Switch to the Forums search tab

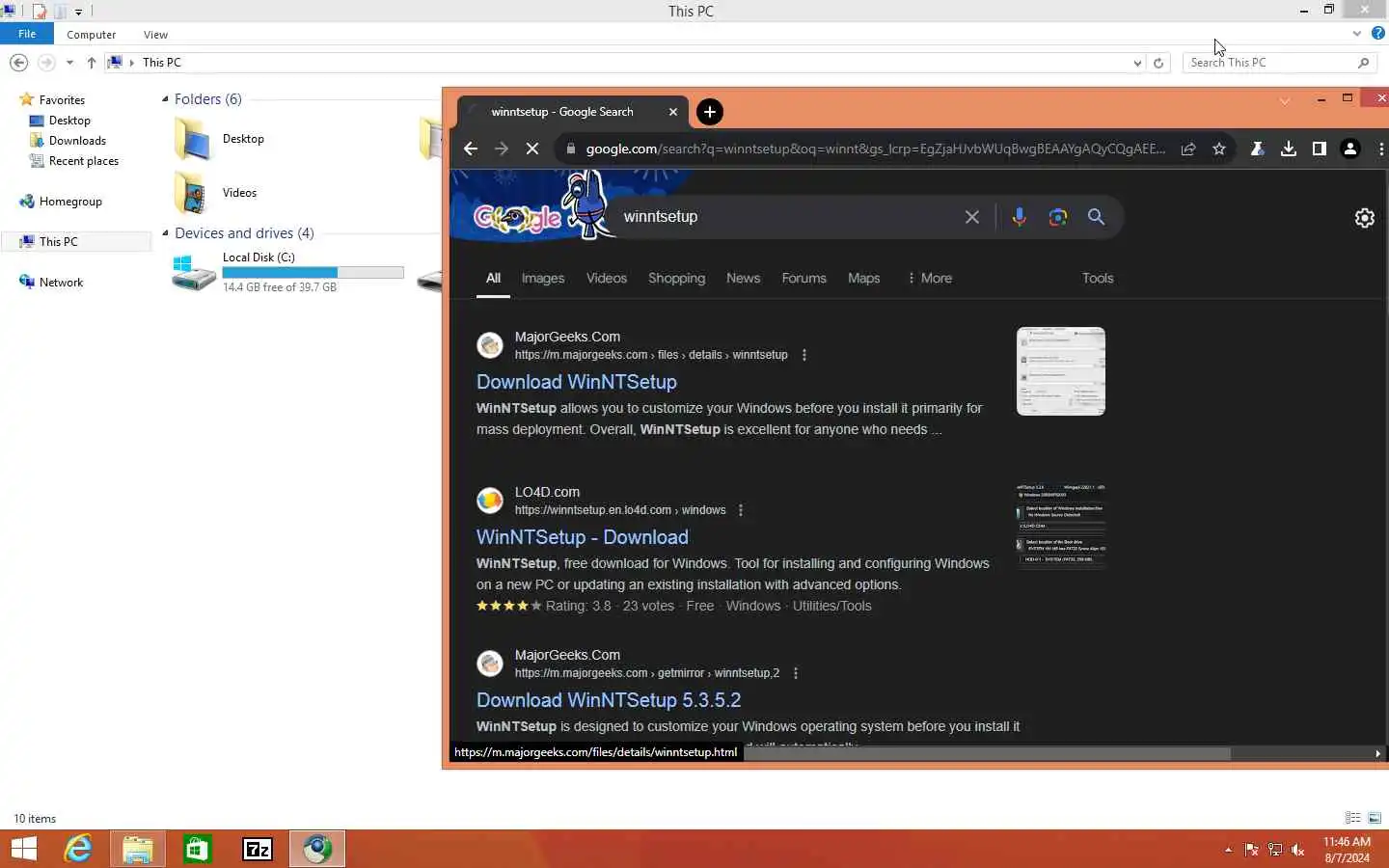coord(803,278)
